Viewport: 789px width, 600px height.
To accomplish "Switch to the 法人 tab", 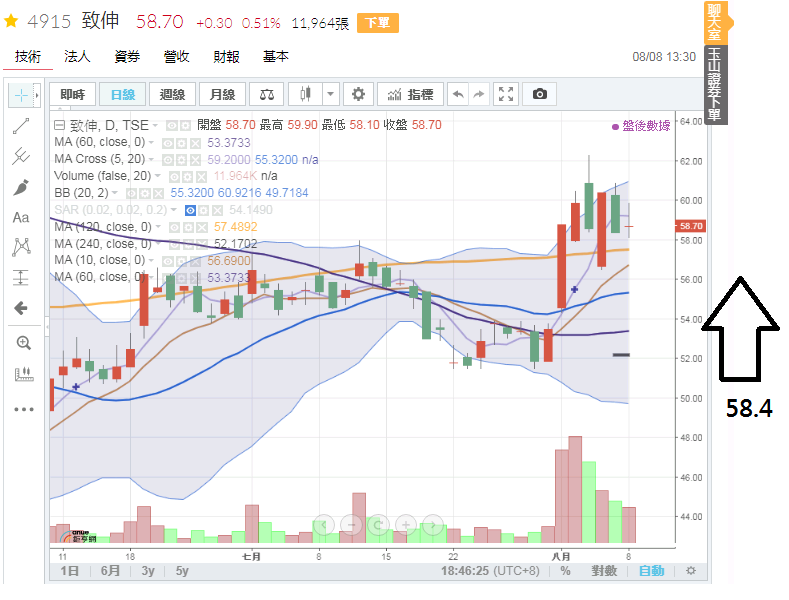I will coord(77,57).
